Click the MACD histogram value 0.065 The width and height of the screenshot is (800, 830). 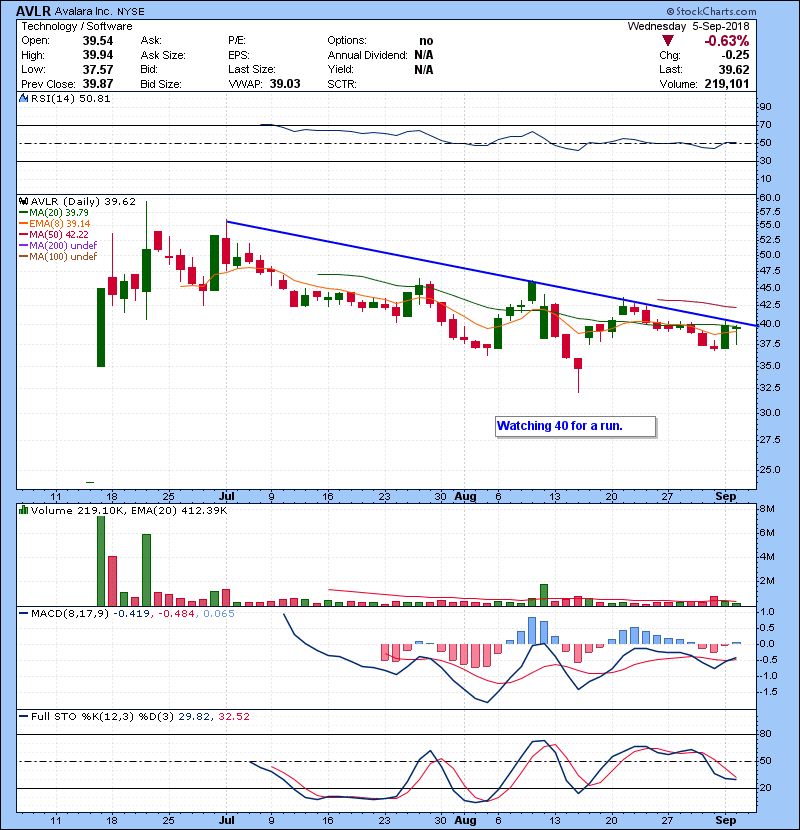(x=219, y=614)
